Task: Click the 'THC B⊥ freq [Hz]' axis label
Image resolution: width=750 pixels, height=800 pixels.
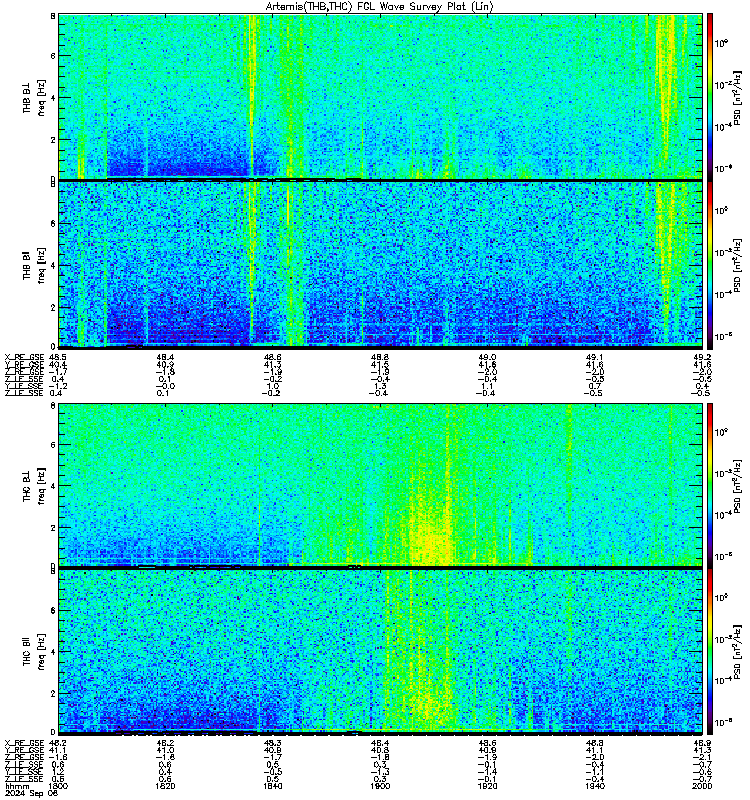Action: coord(34,486)
